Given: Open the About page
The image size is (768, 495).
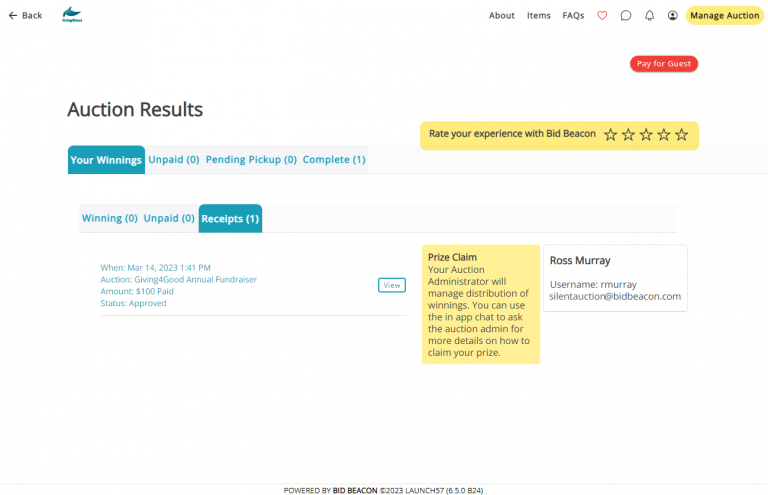Looking at the screenshot, I should click(502, 16).
